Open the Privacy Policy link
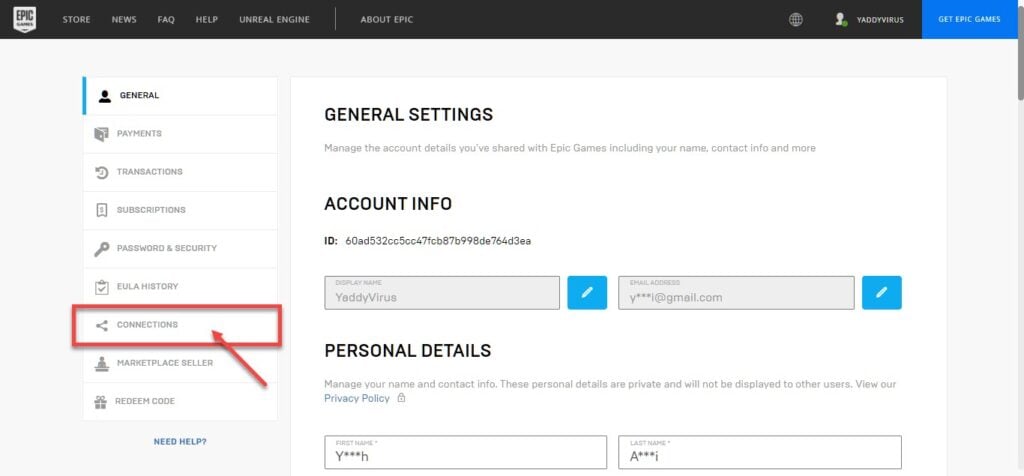The image size is (1024, 476). [x=357, y=398]
